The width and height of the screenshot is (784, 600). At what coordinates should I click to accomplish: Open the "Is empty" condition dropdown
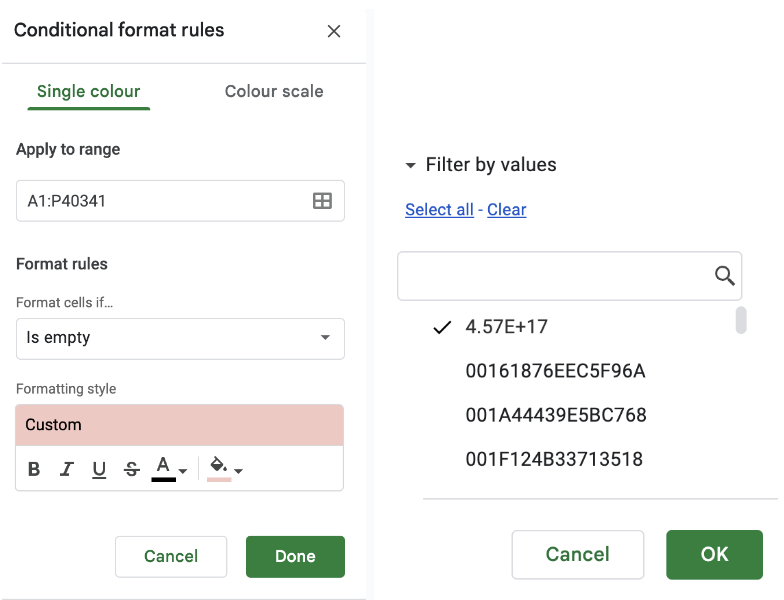[x=180, y=338]
